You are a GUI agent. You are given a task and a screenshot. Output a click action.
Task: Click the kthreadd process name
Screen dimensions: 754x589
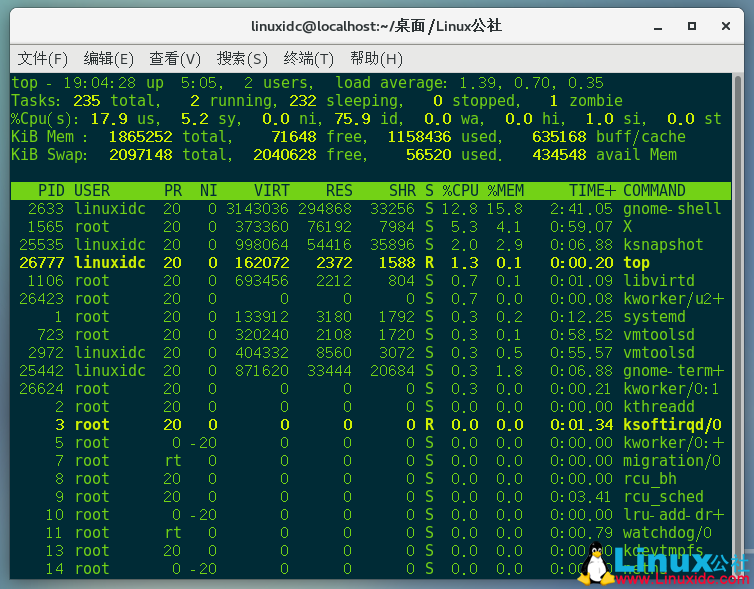pyautogui.click(x=659, y=407)
